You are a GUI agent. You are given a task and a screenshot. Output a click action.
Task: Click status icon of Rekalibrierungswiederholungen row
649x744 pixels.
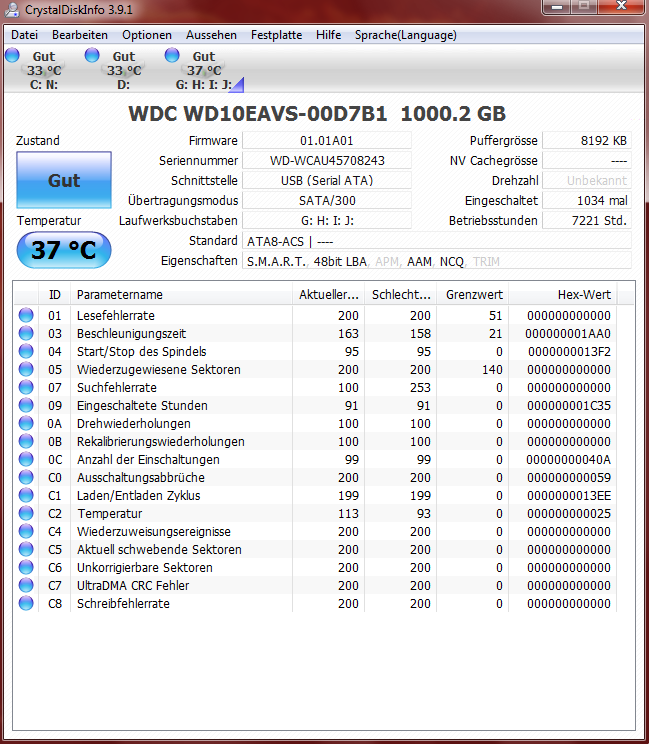[x=26, y=442]
